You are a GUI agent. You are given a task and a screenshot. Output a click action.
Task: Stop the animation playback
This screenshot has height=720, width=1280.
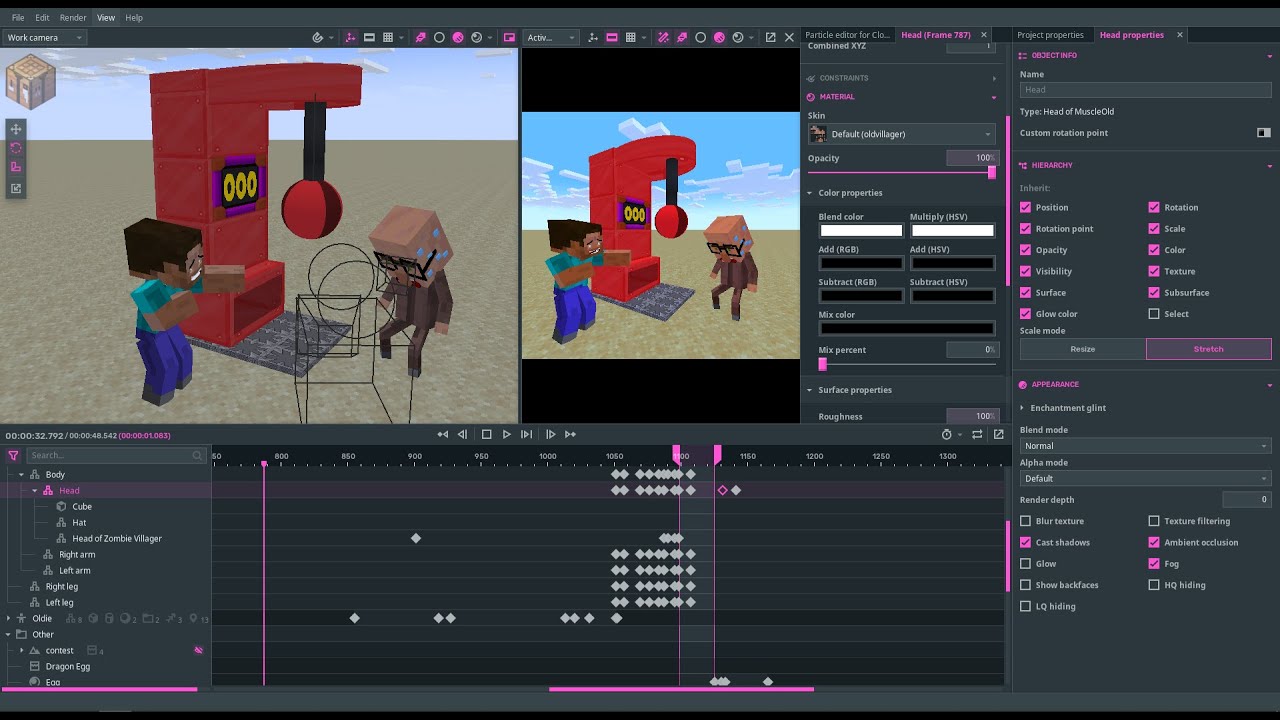[487, 434]
